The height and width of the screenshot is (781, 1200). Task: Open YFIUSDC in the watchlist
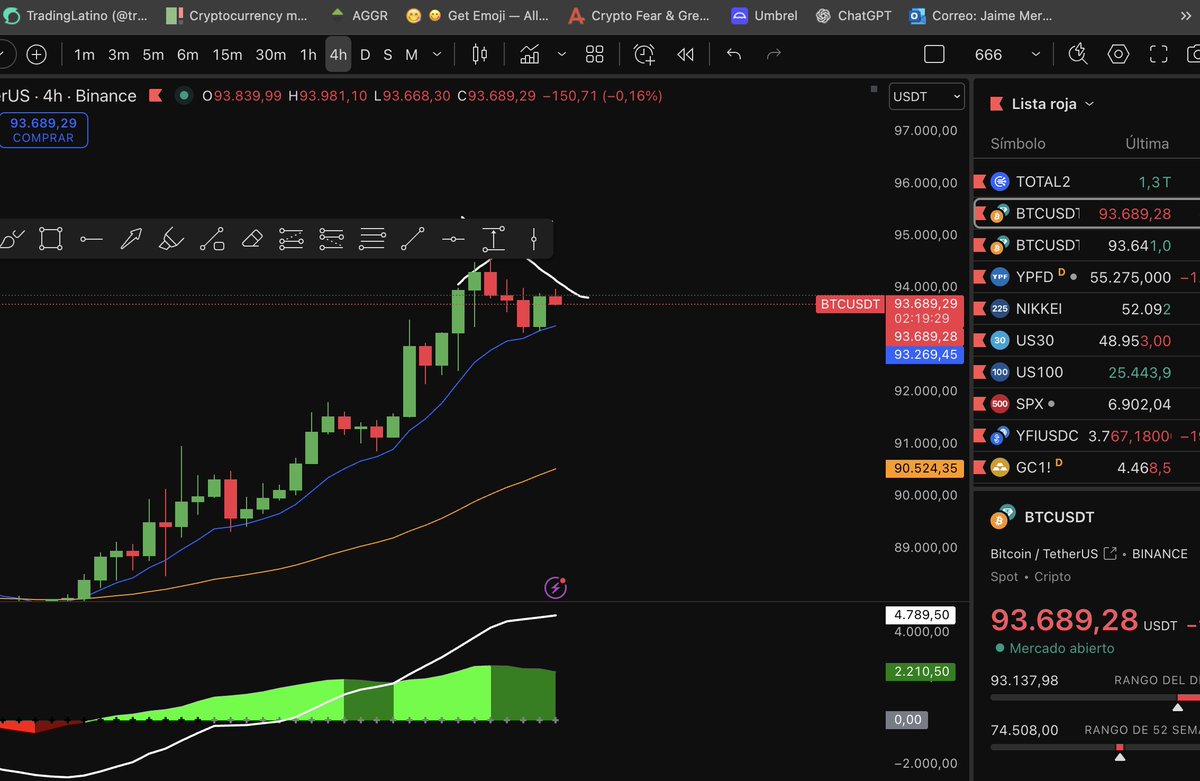pyautogui.click(x=1086, y=436)
